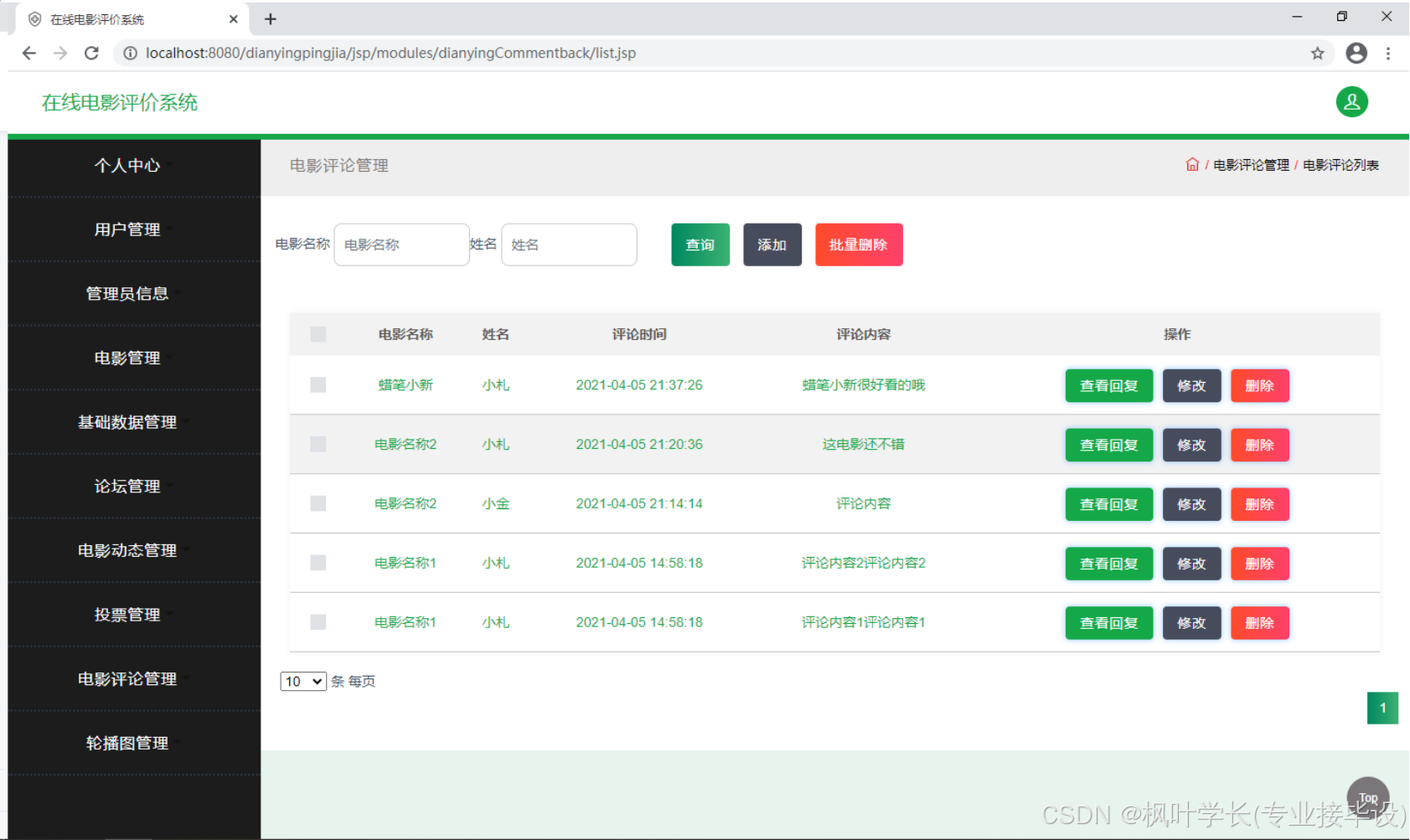
Task: Delete the 这电影还不错 comment row
Action: [x=1259, y=445]
